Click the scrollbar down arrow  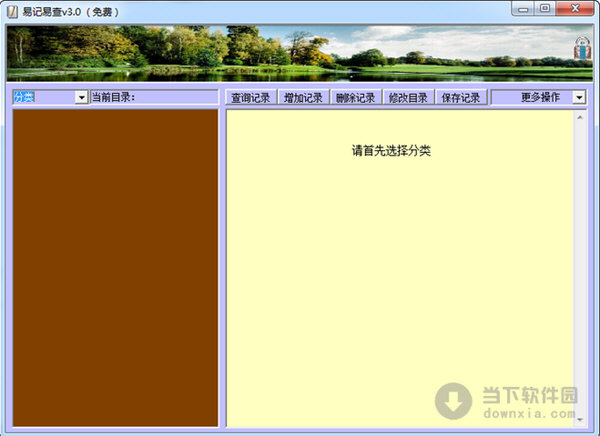(580, 420)
